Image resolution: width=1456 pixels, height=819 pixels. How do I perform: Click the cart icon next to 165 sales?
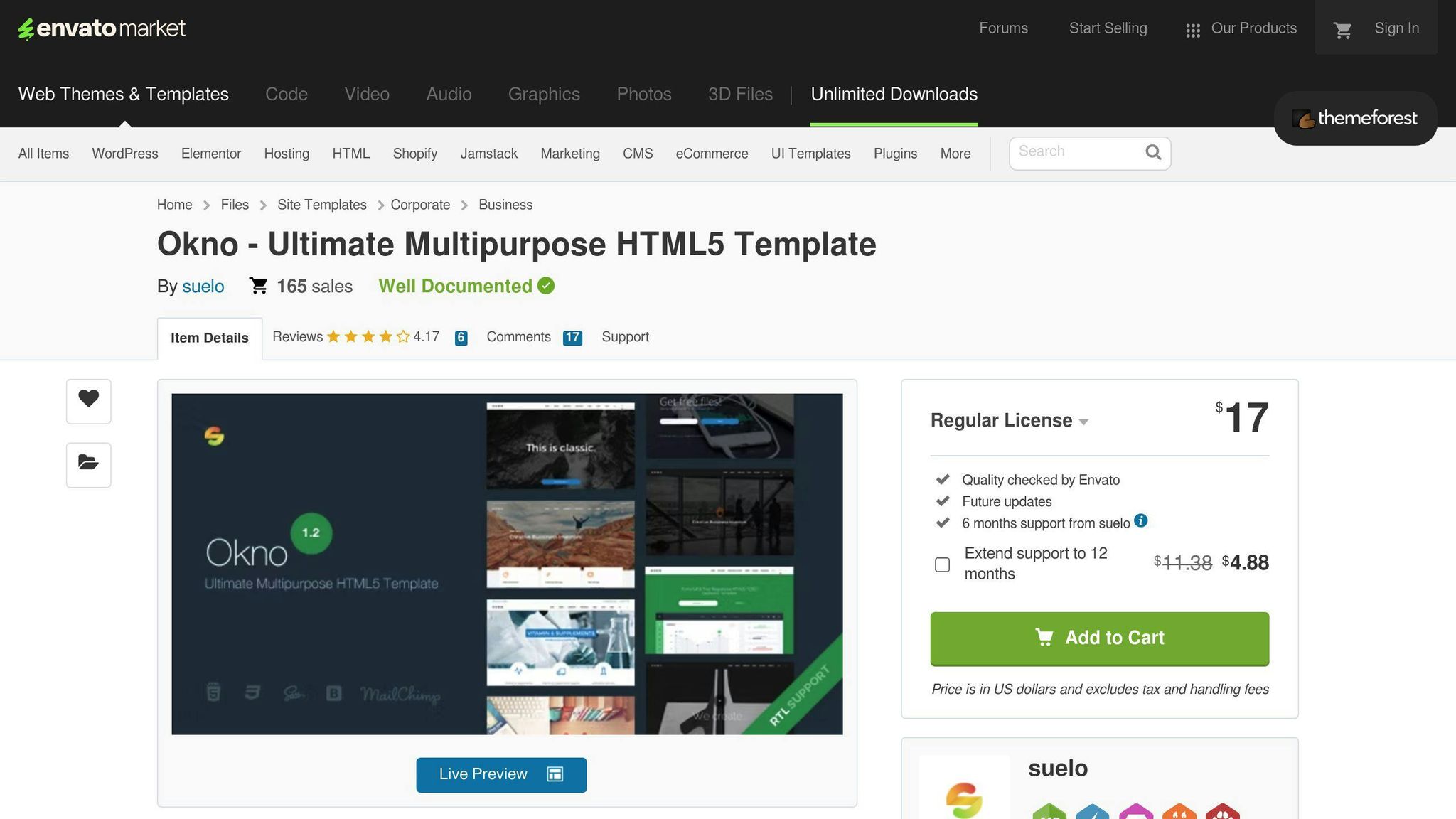click(259, 286)
